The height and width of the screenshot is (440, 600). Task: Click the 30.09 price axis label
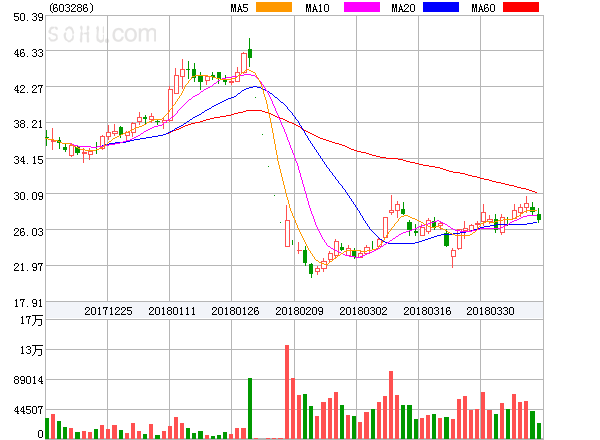tap(28, 196)
